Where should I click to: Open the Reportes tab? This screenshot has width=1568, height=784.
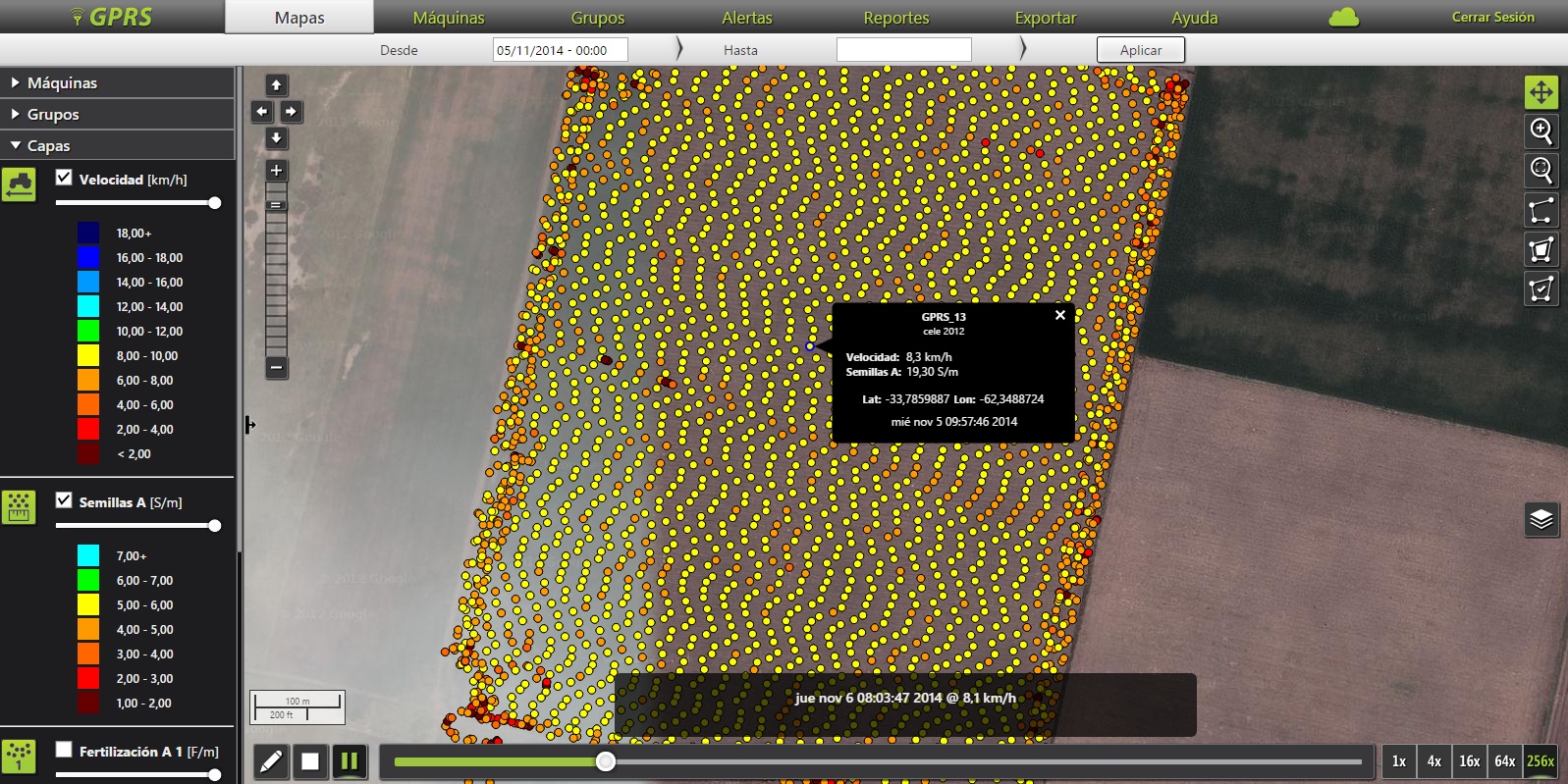(895, 18)
